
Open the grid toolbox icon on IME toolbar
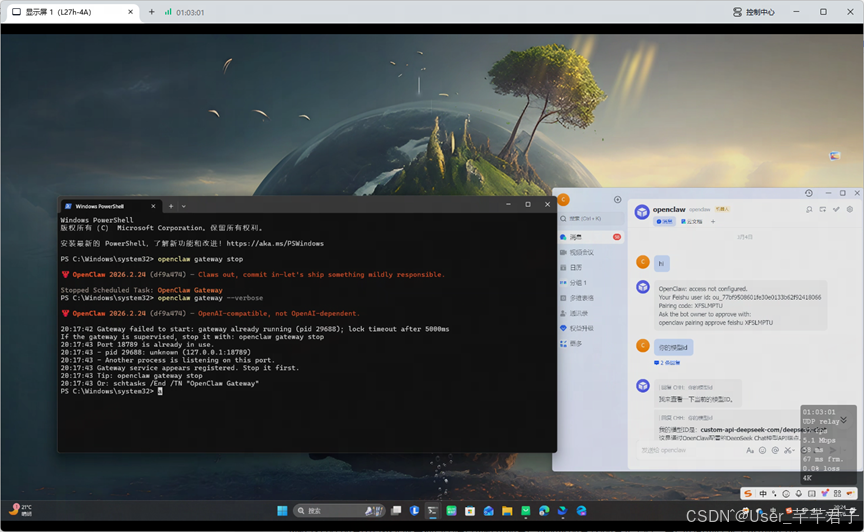point(838,493)
